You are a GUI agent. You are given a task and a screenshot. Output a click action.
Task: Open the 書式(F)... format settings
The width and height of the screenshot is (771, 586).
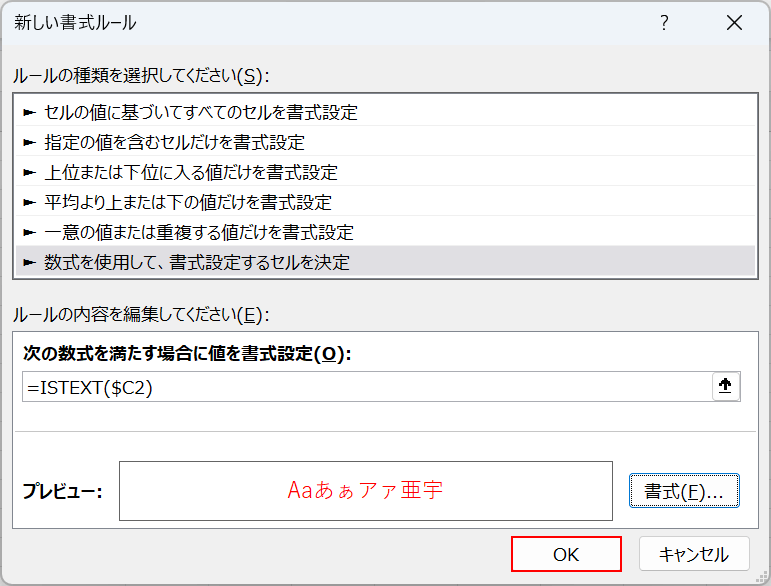pos(684,491)
